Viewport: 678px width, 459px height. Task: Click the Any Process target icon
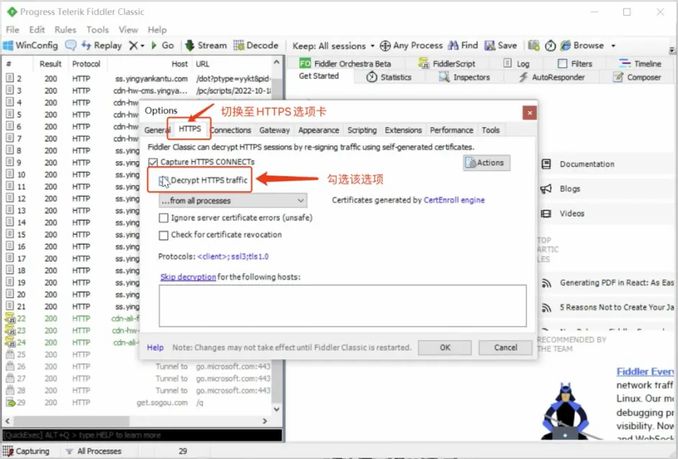385,45
